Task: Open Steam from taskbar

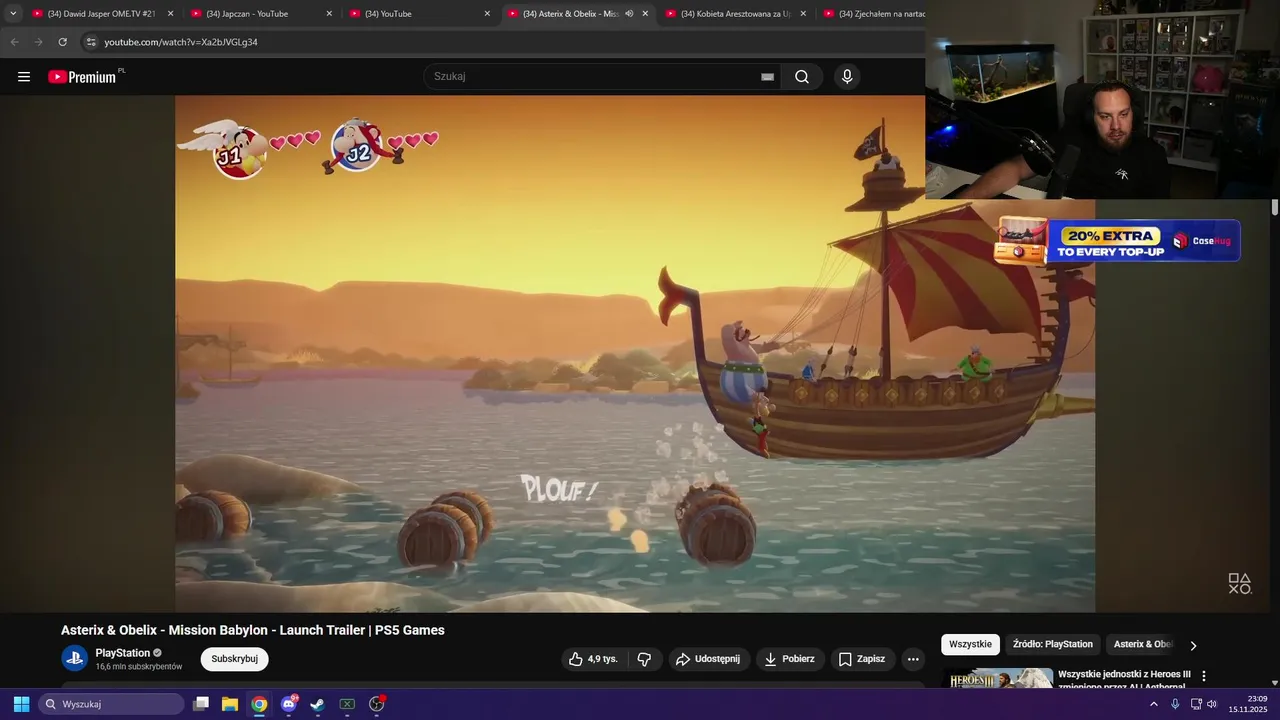Action: [317, 704]
